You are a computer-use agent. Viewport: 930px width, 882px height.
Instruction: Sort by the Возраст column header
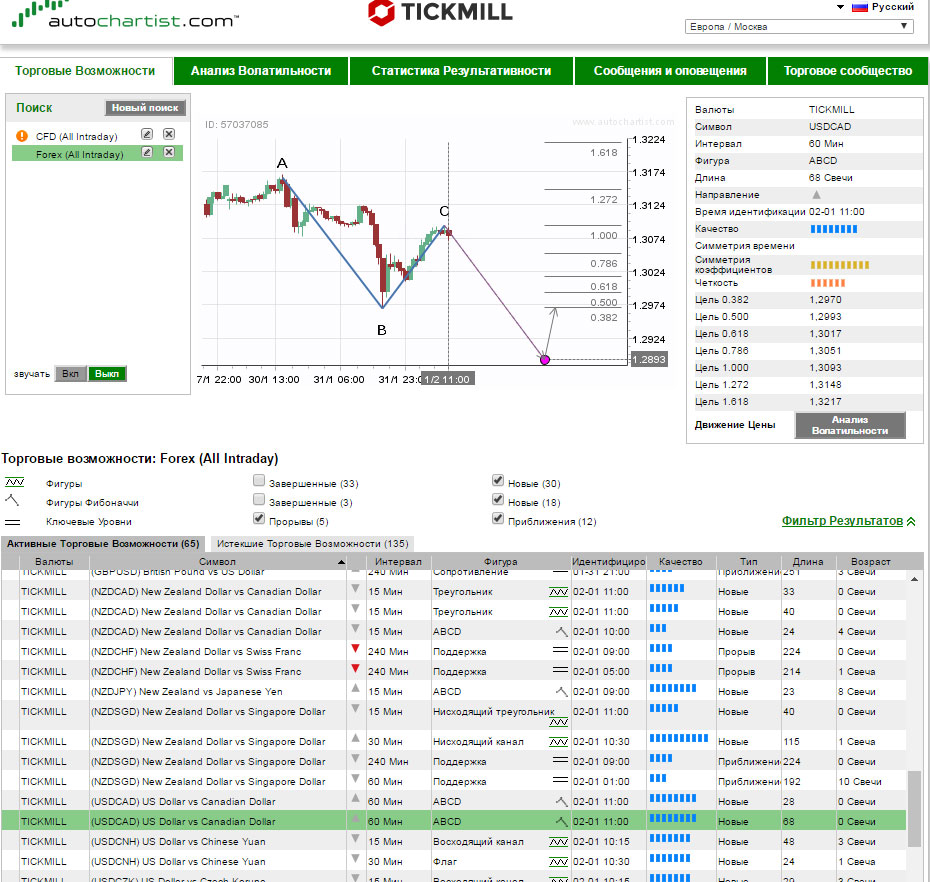tap(870, 561)
